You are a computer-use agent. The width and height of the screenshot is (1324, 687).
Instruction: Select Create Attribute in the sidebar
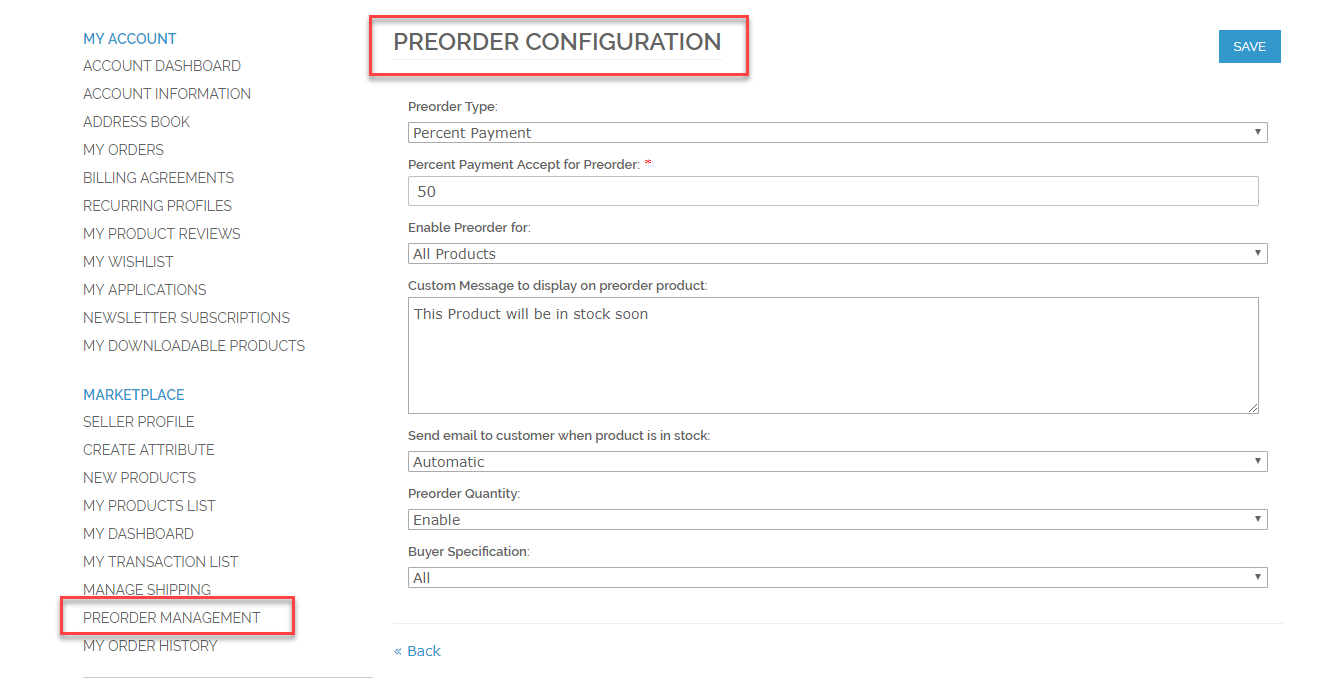[x=148, y=450]
